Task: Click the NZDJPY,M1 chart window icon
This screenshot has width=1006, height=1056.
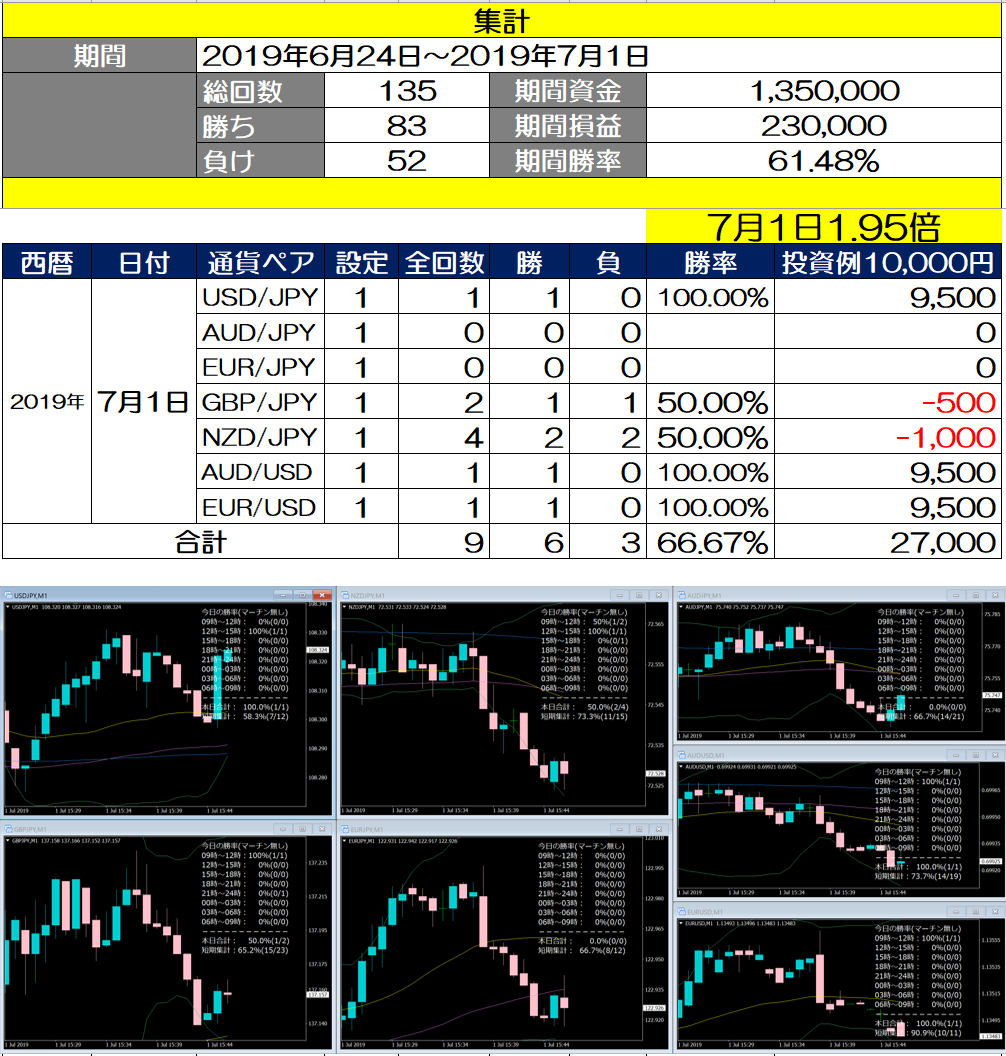Action: [x=345, y=595]
